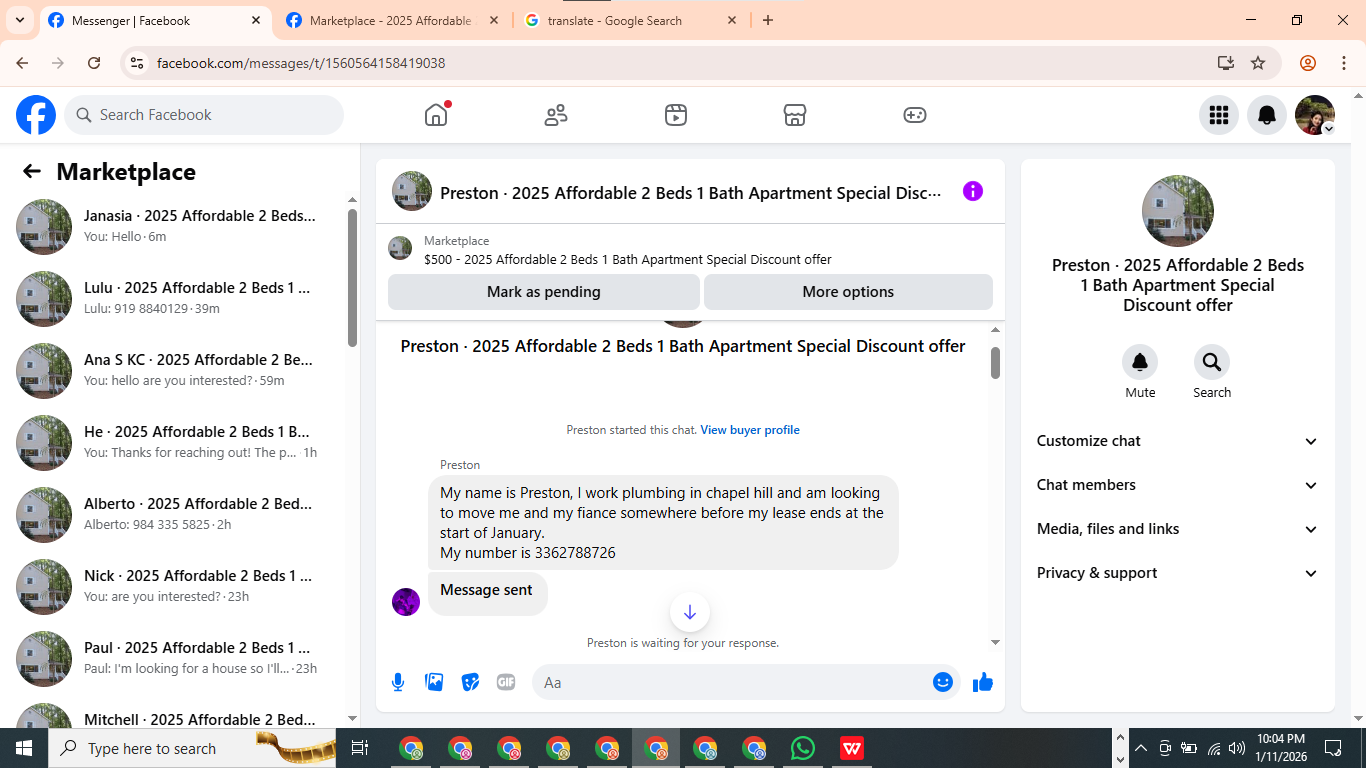This screenshot has width=1366, height=768.
Task: Switch to the translate - Google Search tab
Action: click(631, 21)
